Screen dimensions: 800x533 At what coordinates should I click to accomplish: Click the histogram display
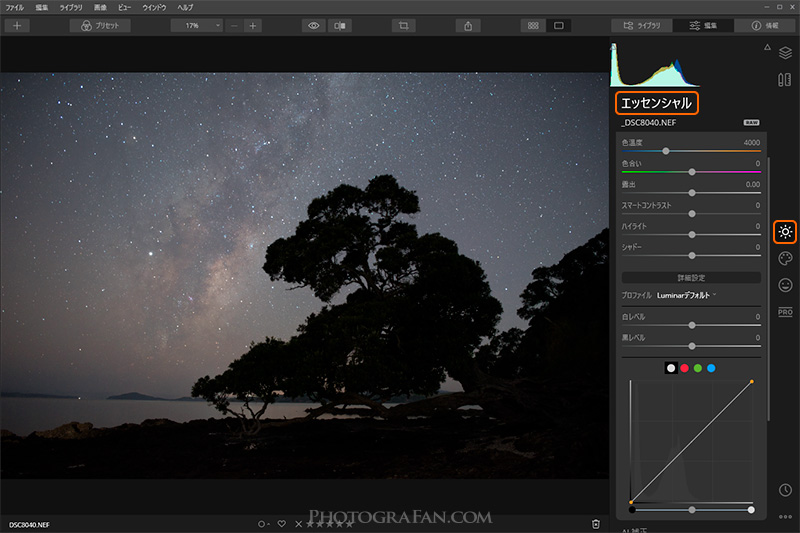[x=655, y=65]
